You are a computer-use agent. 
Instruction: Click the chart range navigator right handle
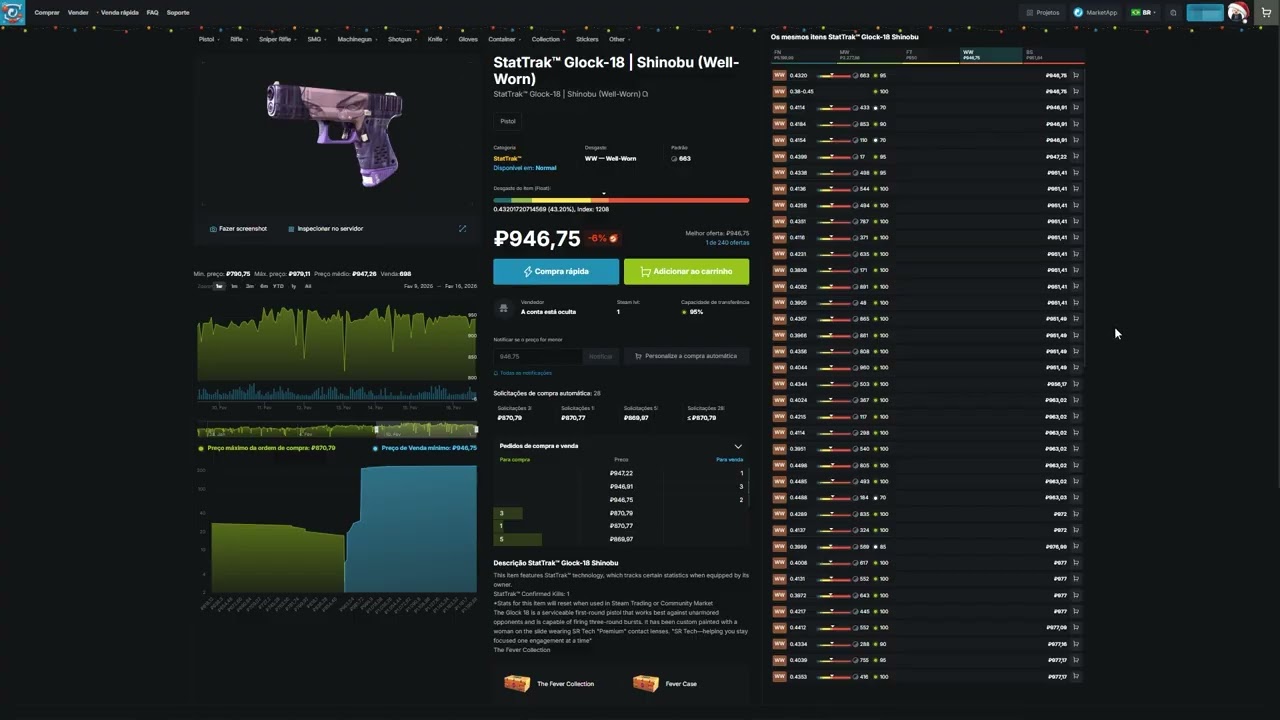tap(476, 430)
